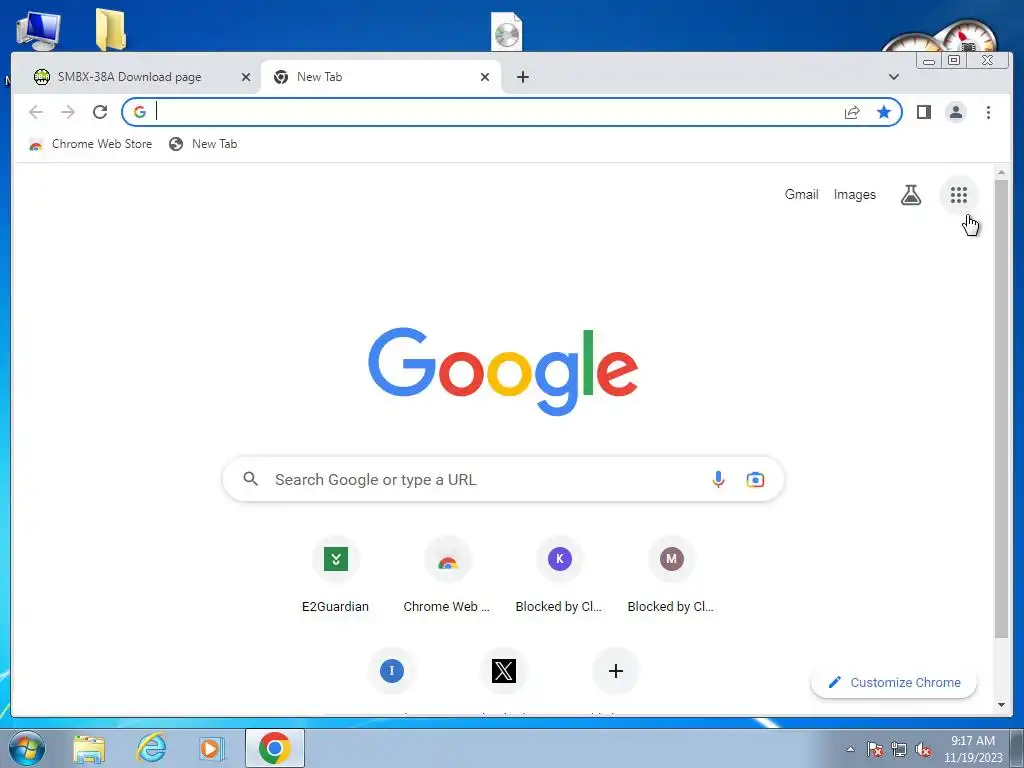The image size is (1024, 768).
Task: Show hidden system tray icons
Action: coord(850,749)
